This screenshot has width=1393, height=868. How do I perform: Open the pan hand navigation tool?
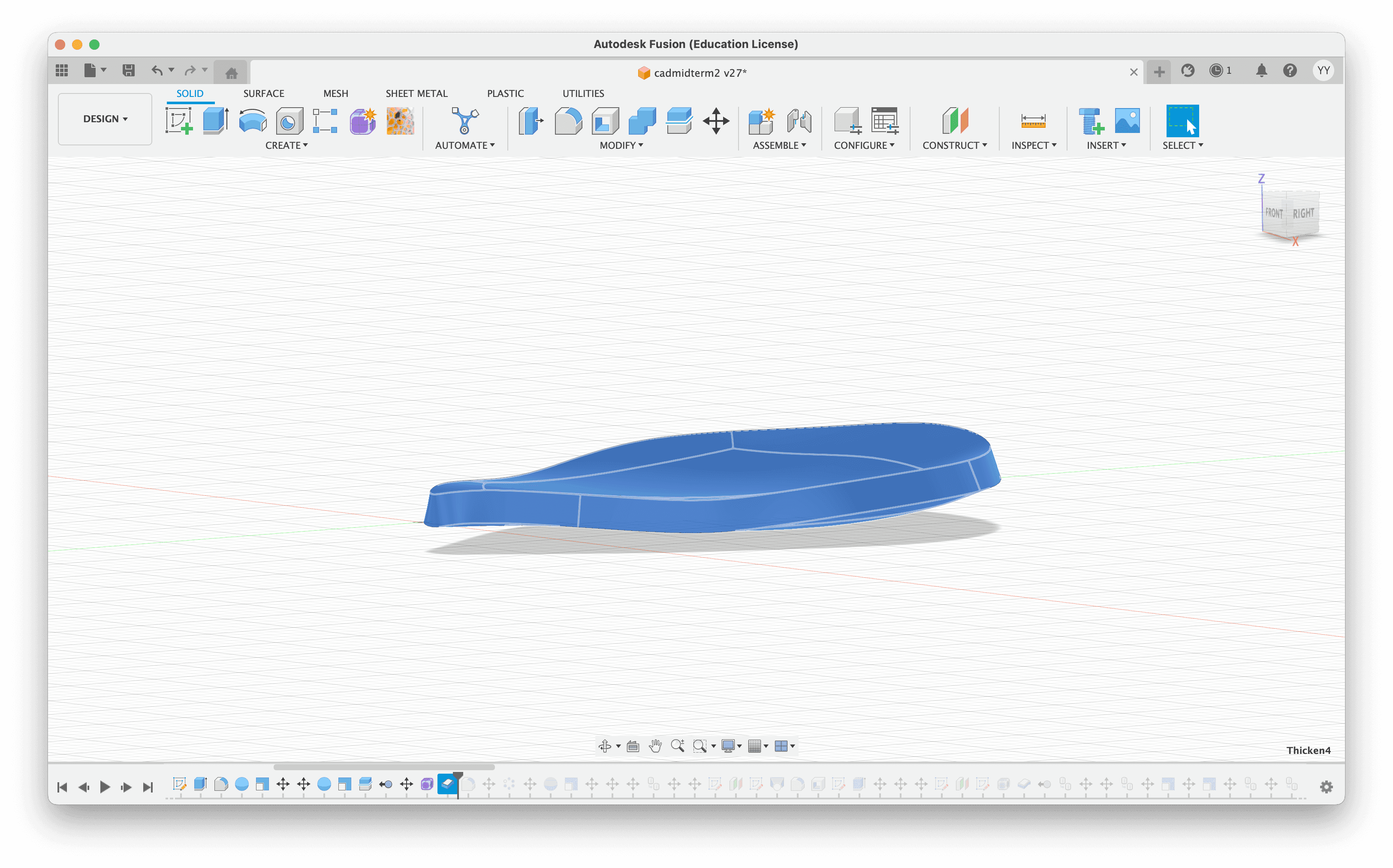point(655,746)
